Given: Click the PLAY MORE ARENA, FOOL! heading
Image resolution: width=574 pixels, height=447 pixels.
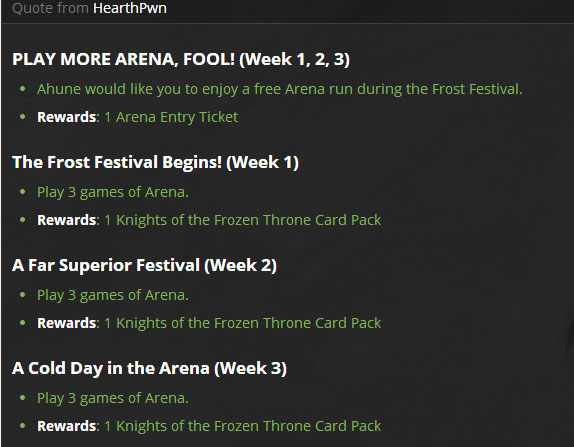Looking at the screenshot, I should tap(181, 59).
